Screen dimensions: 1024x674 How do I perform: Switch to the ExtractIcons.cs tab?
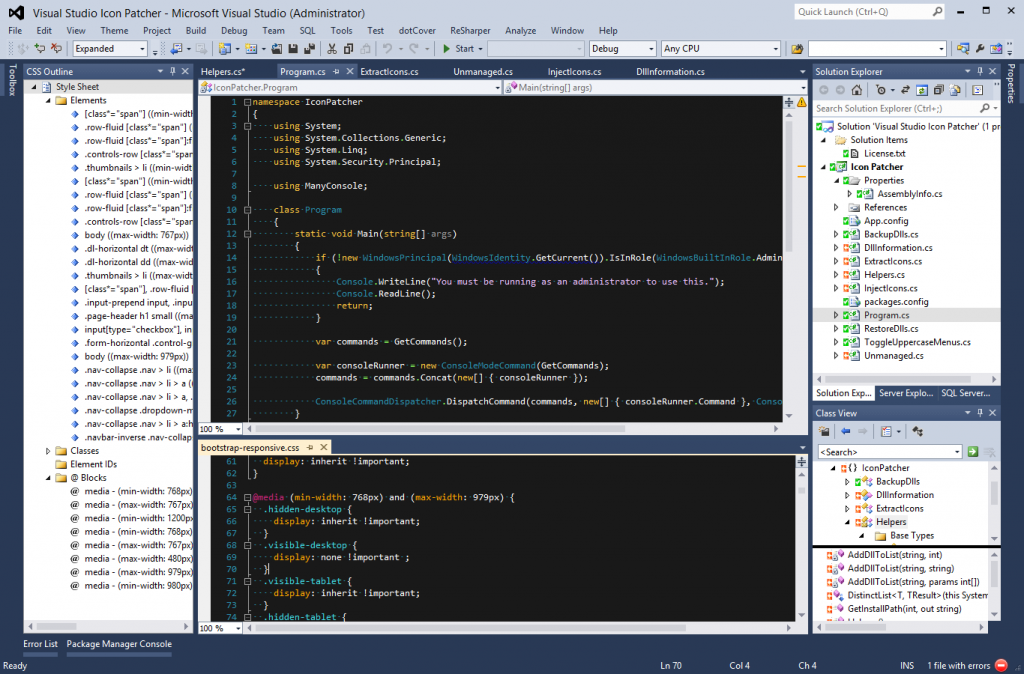(x=389, y=71)
